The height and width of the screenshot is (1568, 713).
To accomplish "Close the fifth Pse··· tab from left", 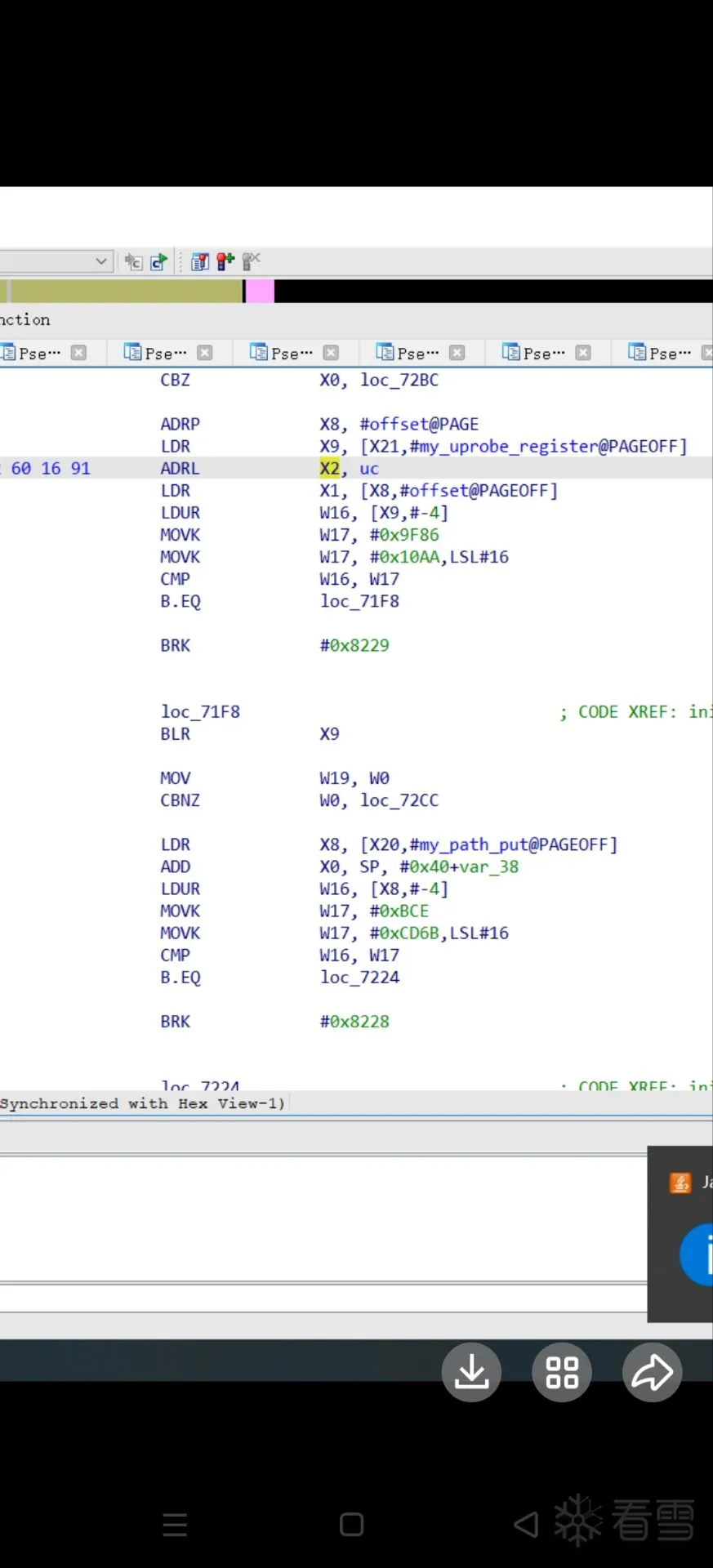I will point(583,353).
